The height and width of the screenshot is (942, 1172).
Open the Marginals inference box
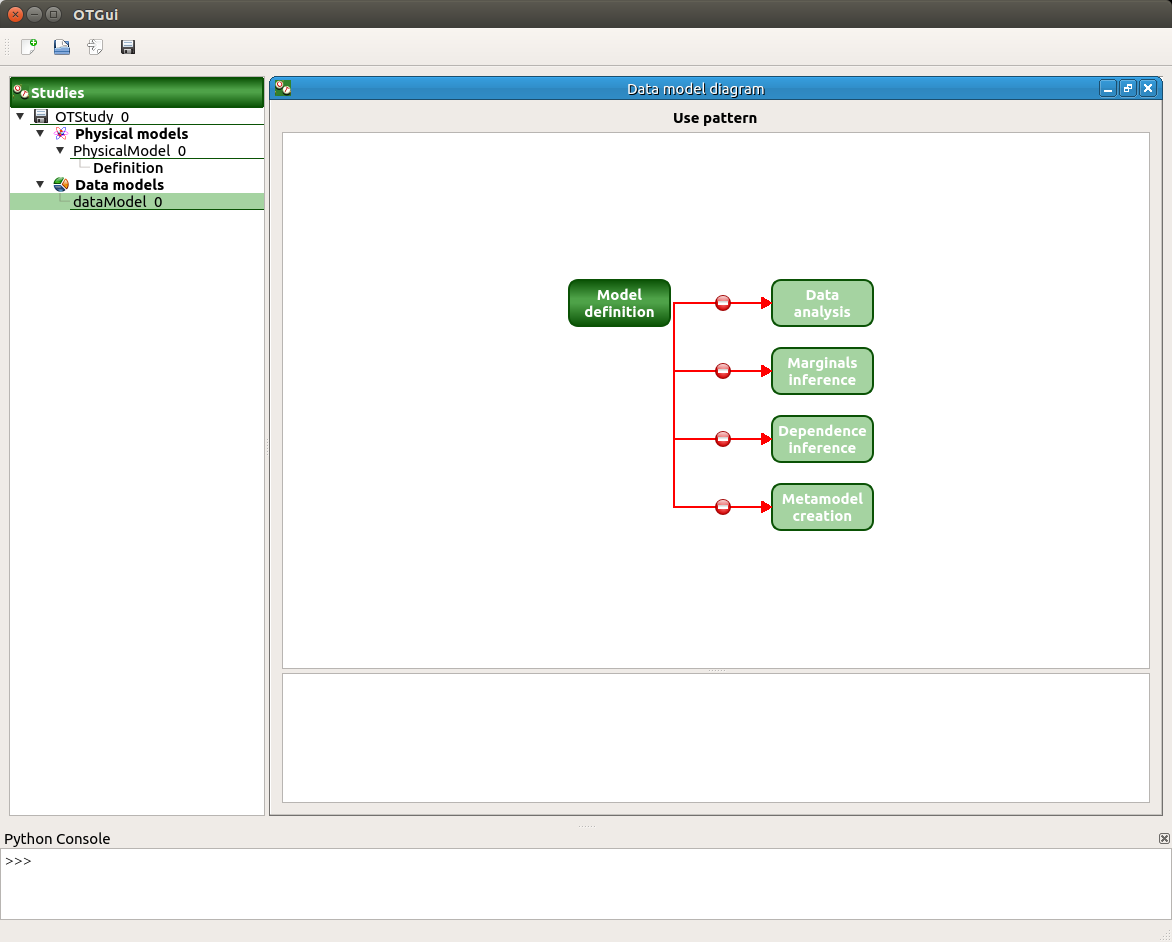coord(822,371)
